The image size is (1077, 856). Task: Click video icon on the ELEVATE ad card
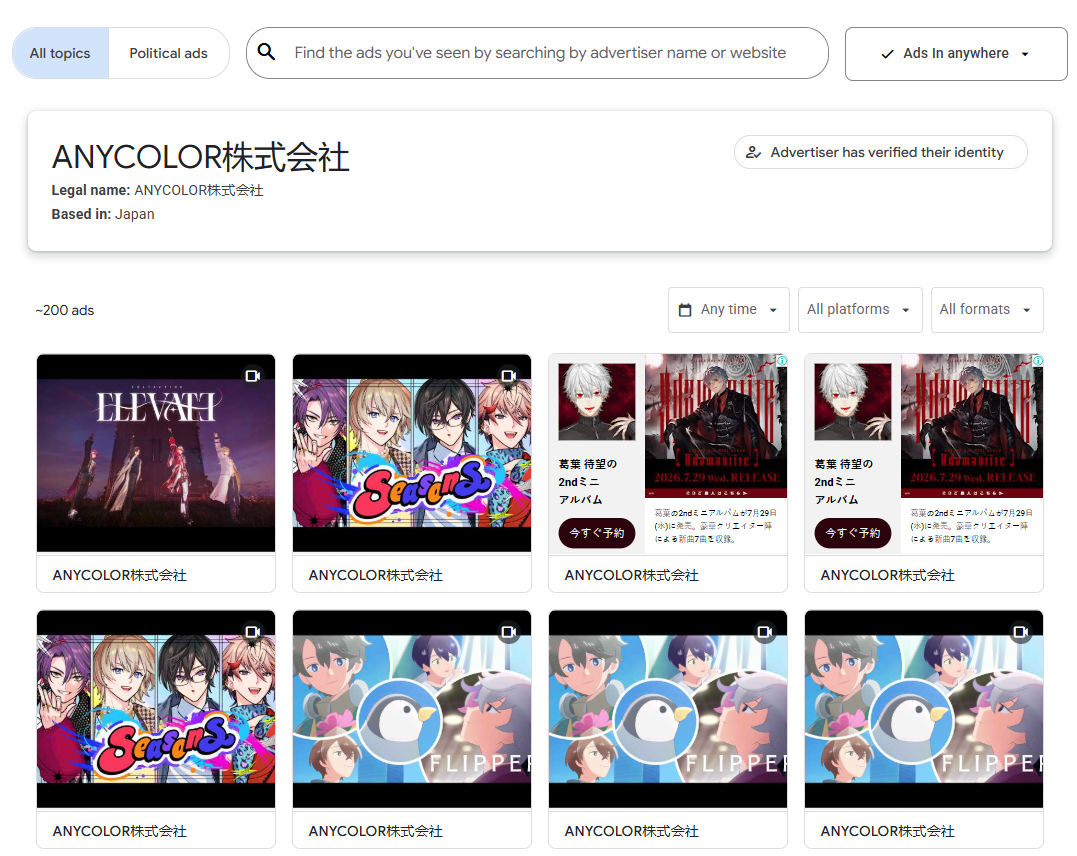coord(253,376)
